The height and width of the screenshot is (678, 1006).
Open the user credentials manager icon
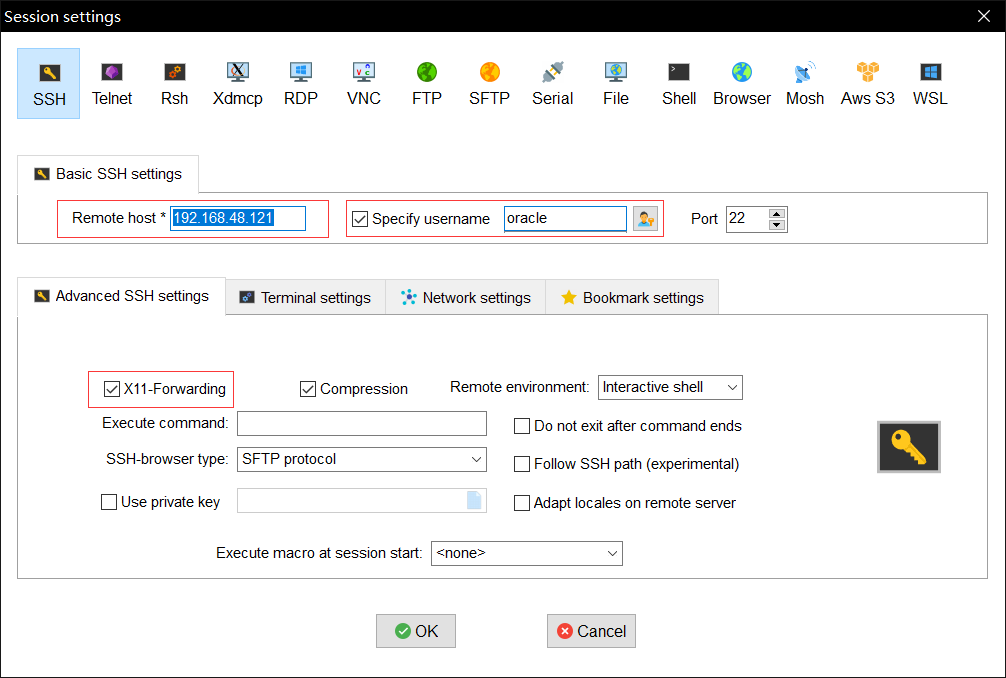(x=645, y=219)
